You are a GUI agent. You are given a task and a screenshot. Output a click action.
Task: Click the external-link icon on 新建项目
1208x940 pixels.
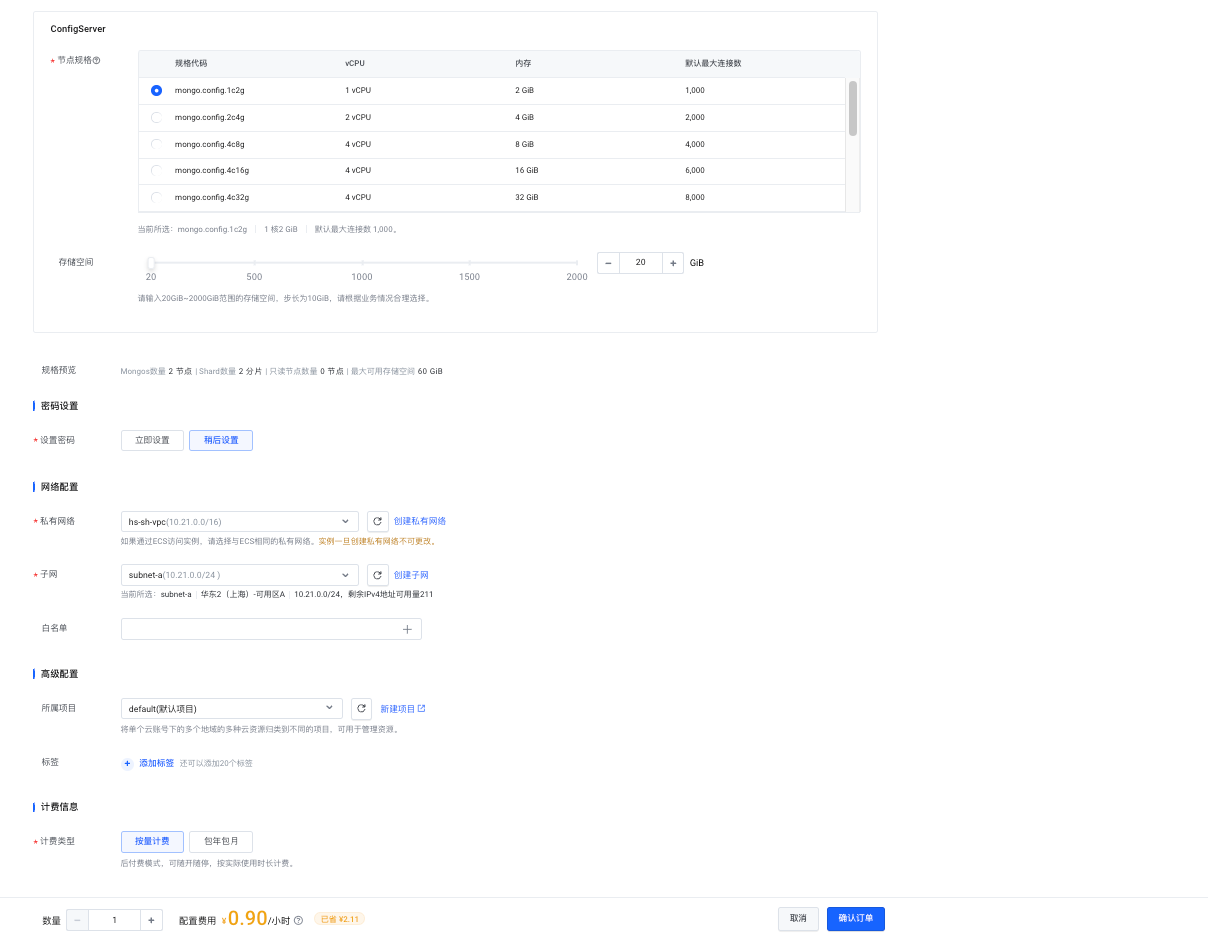(x=419, y=708)
